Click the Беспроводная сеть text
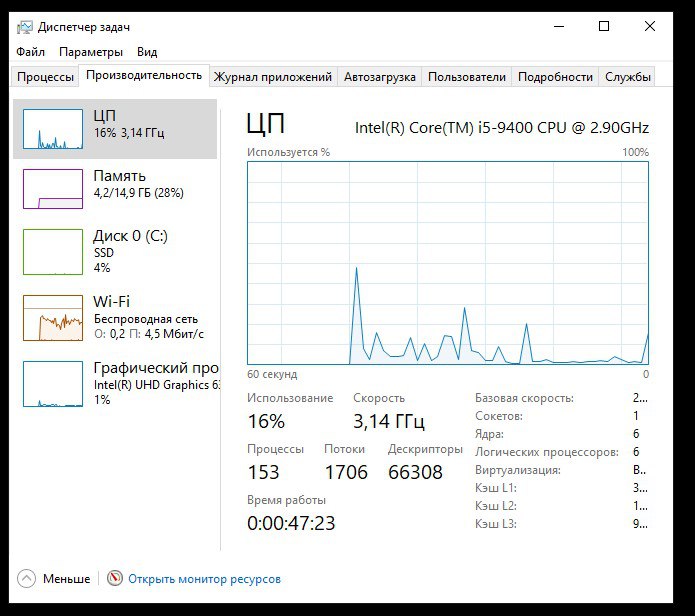Image resolution: width=695 pixels, height=616 pixels. click(x=146, y=319)
